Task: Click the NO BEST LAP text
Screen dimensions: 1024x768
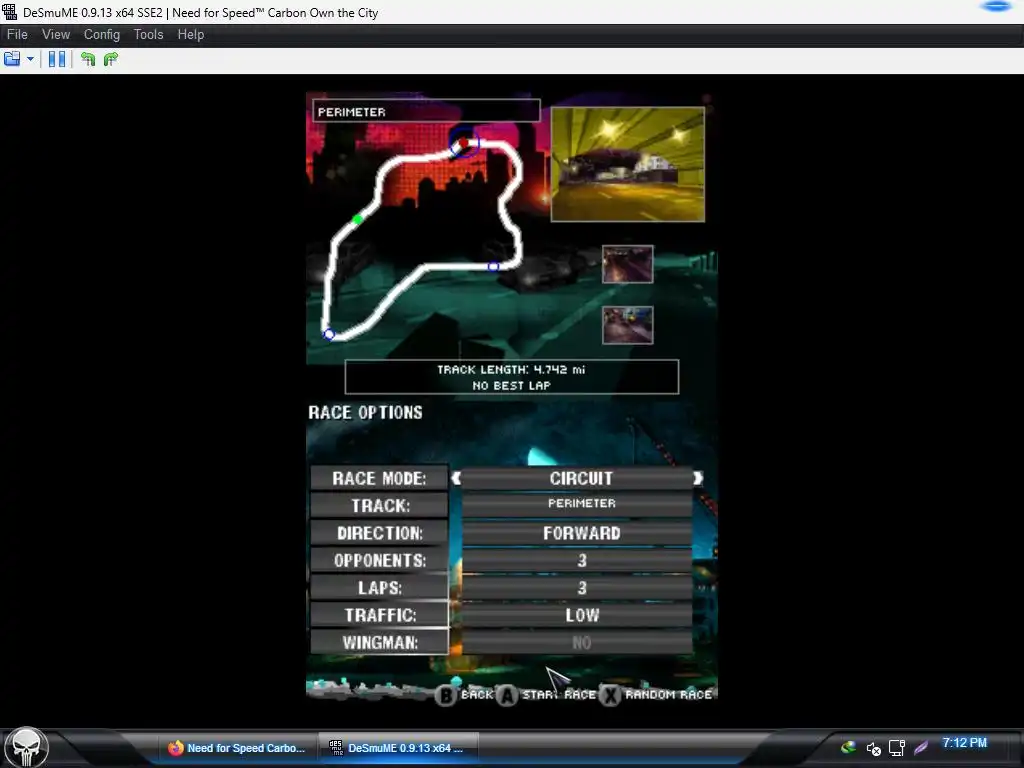Action: [x=511, y=386]
